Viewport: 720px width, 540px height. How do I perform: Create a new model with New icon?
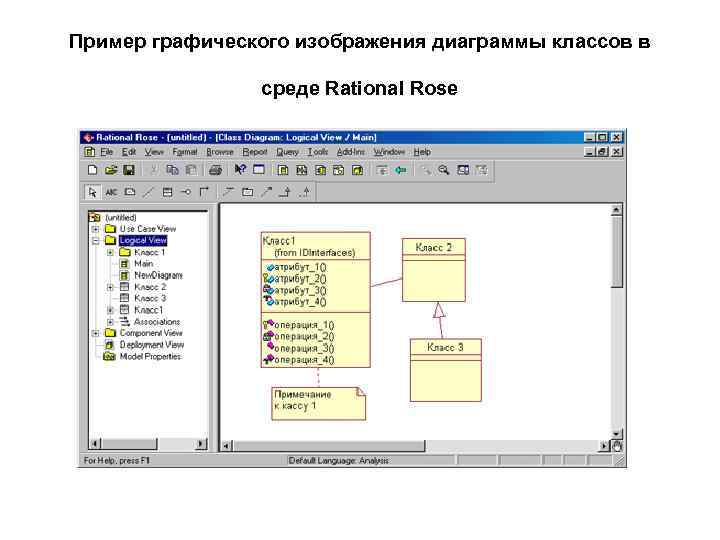click(x=92, y=170)
